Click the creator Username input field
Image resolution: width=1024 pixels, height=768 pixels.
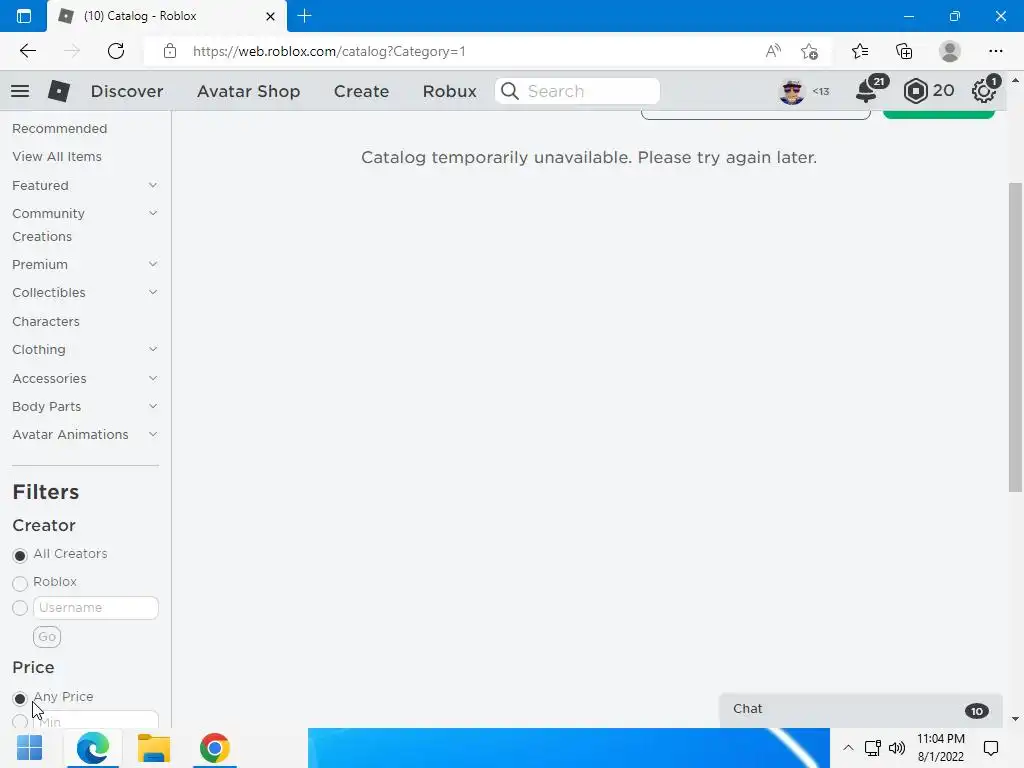tap(96, 608)
